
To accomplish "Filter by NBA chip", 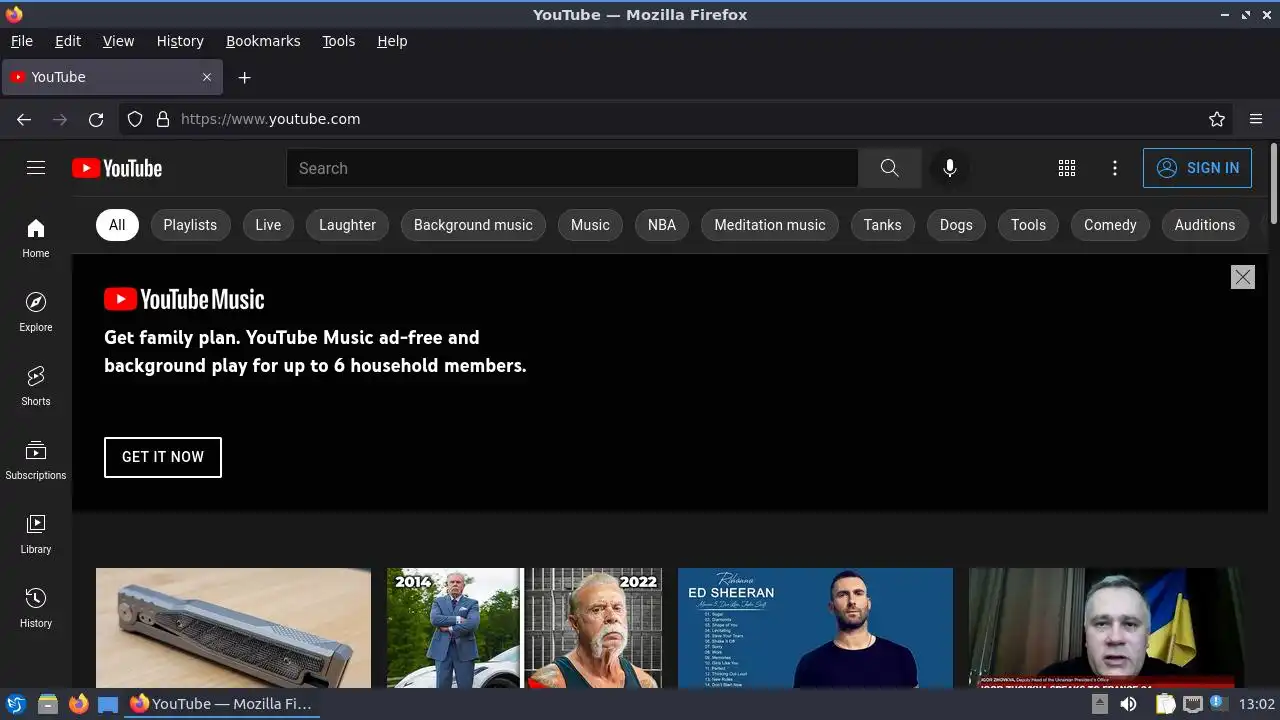I will point(662,225).
